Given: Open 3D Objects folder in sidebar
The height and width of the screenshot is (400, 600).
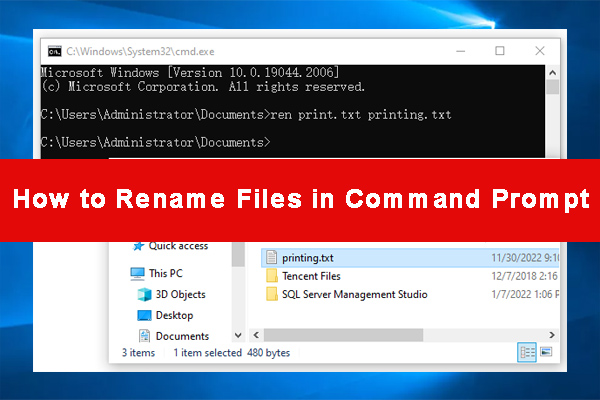Looking at the screenshot, I should tap(180, 294).
